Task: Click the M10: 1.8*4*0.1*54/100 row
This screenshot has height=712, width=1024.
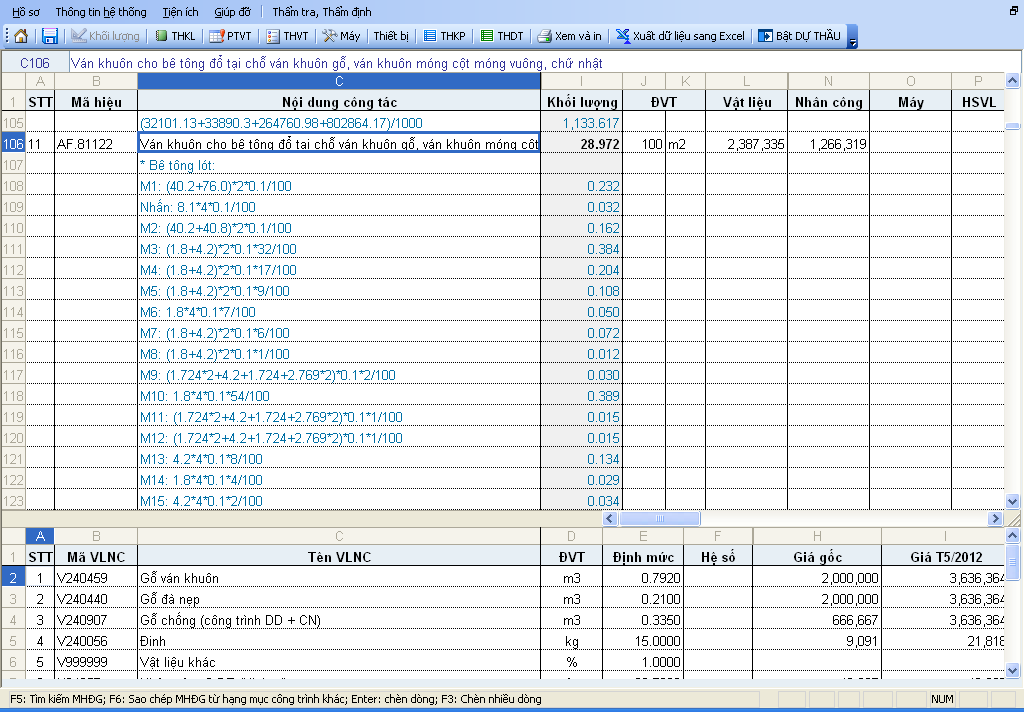Action: (339, 396)
